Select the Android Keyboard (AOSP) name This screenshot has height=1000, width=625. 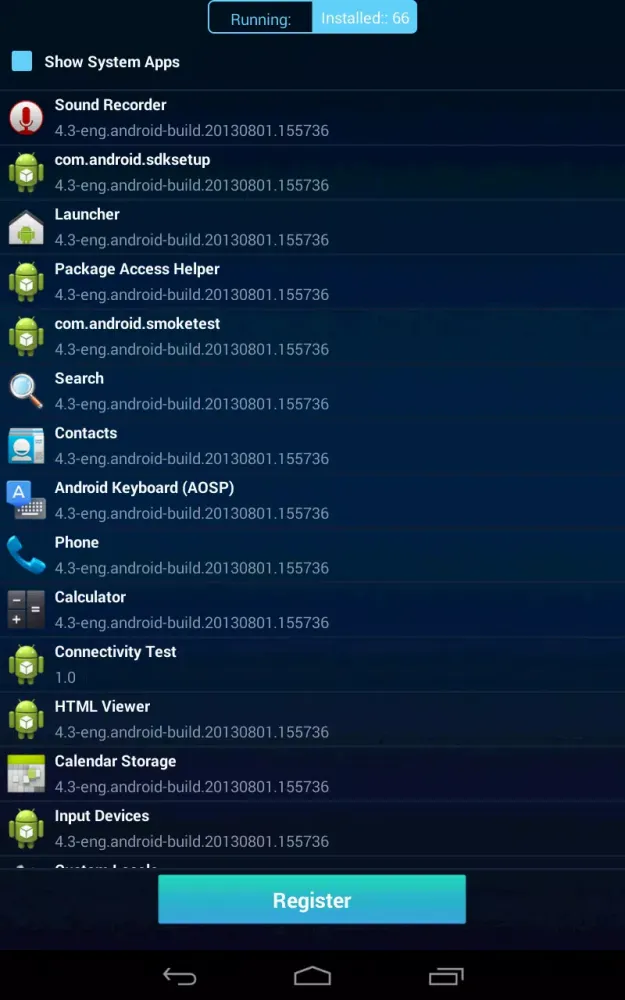pos(144,488)
